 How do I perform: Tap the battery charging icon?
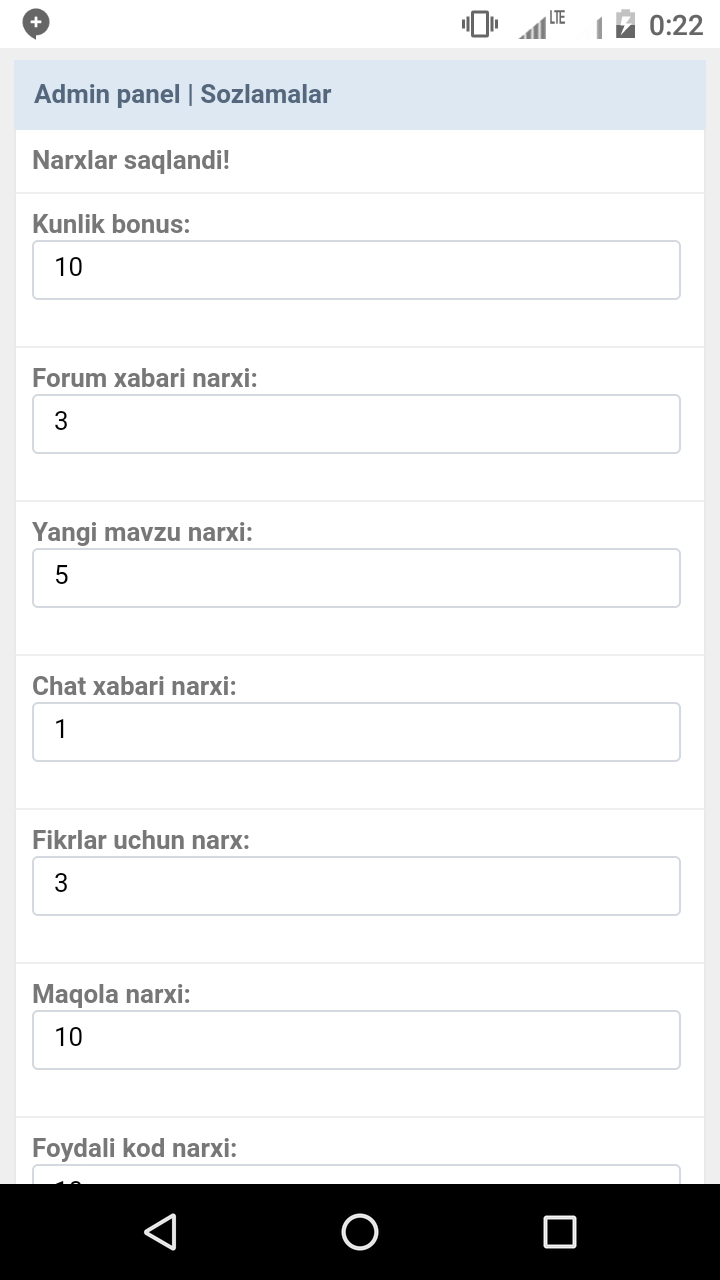[x=625, y=24]
